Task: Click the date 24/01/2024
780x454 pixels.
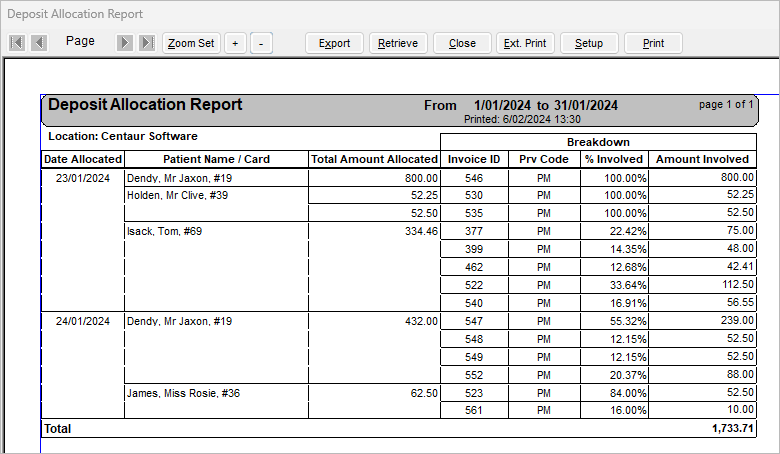Action: (x=83, y=321)
